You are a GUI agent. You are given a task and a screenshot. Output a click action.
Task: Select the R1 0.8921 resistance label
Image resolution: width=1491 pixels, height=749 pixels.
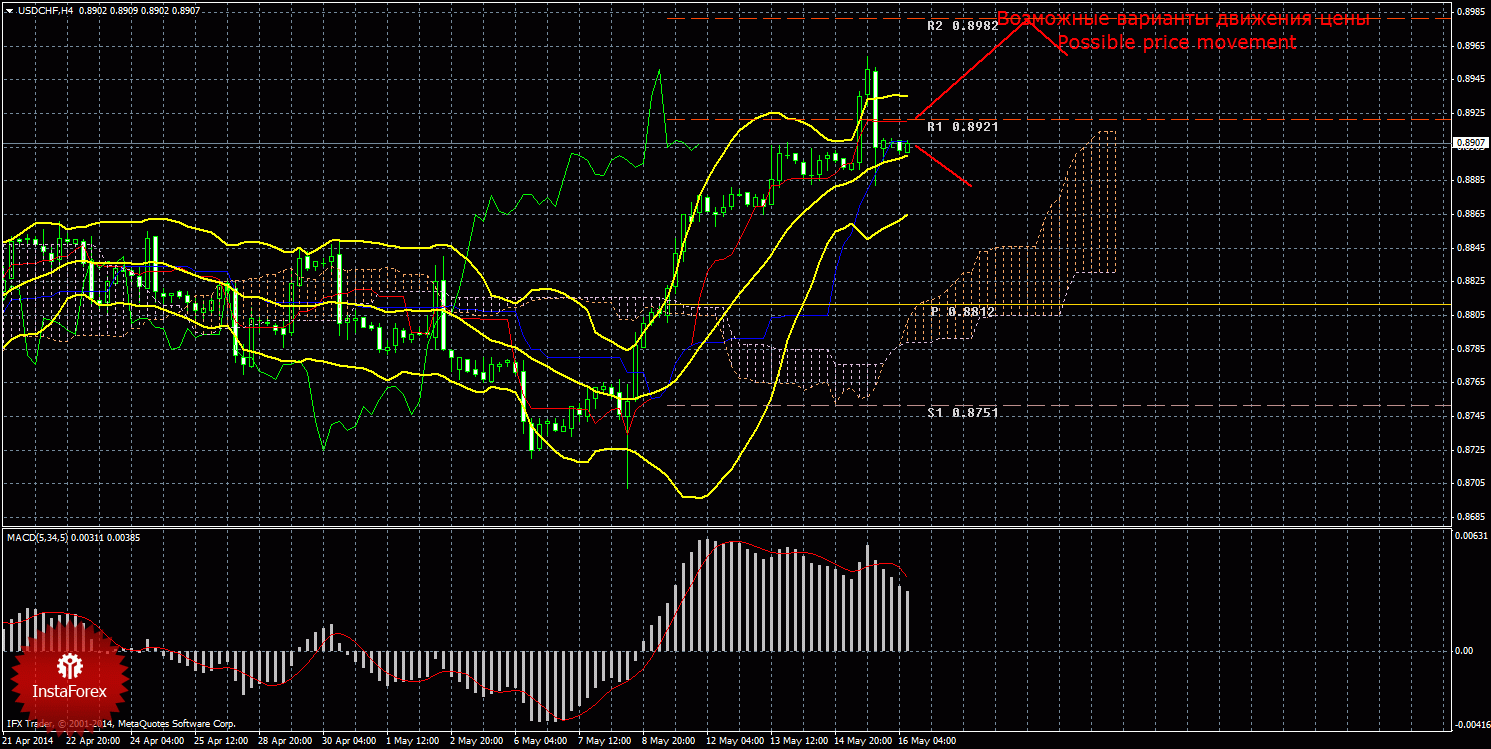[962, 127]
